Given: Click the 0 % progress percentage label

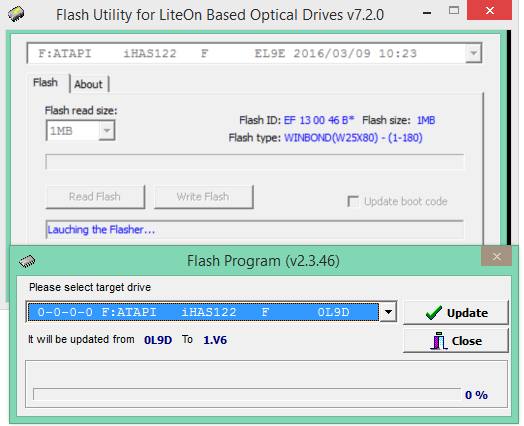Looking at the screenshot, I should tap(476, 395).
